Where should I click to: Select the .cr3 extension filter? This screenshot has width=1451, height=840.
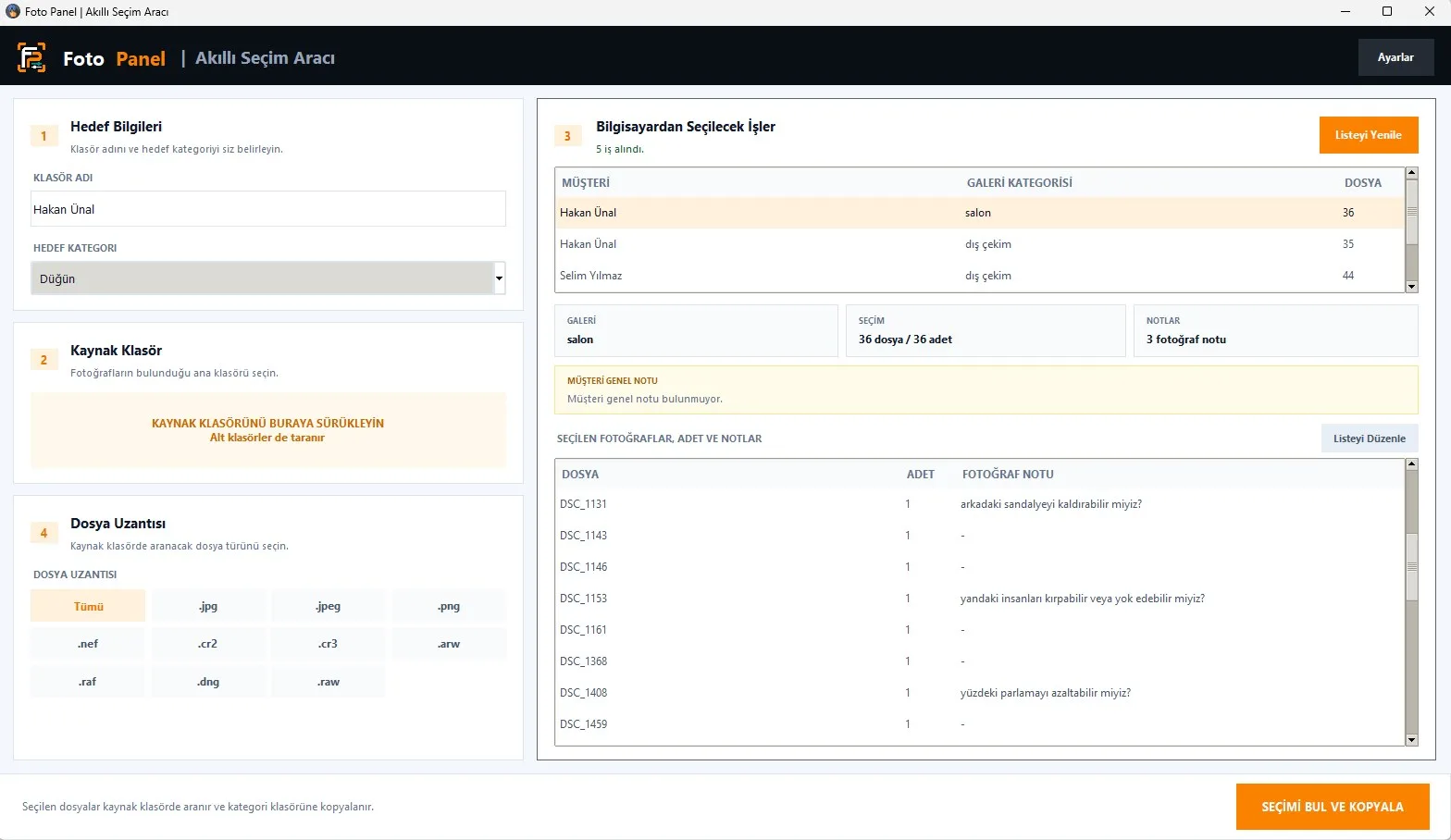(x=329, y=644)
